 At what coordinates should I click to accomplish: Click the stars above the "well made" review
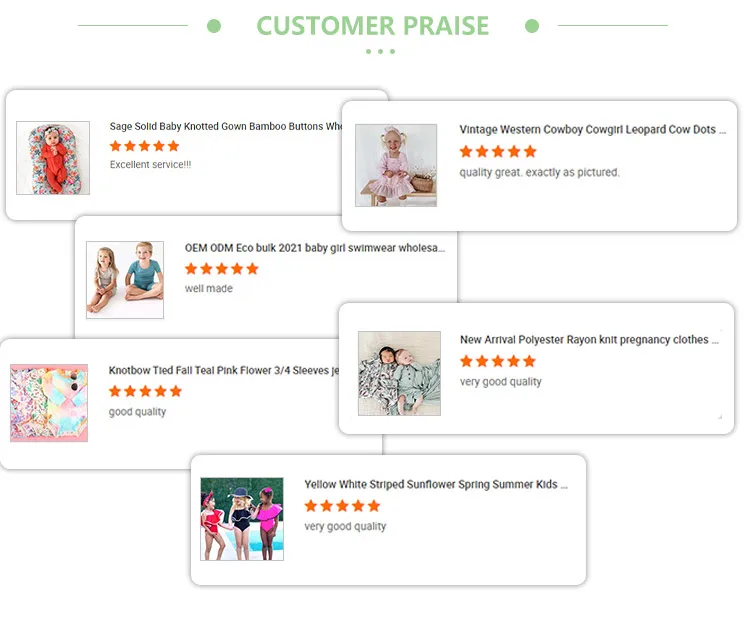221,269
